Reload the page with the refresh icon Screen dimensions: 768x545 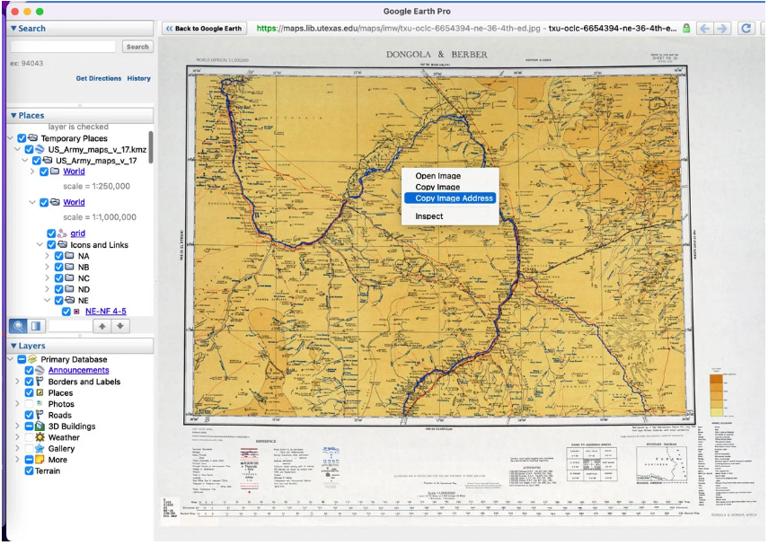(x=745, y=28)
